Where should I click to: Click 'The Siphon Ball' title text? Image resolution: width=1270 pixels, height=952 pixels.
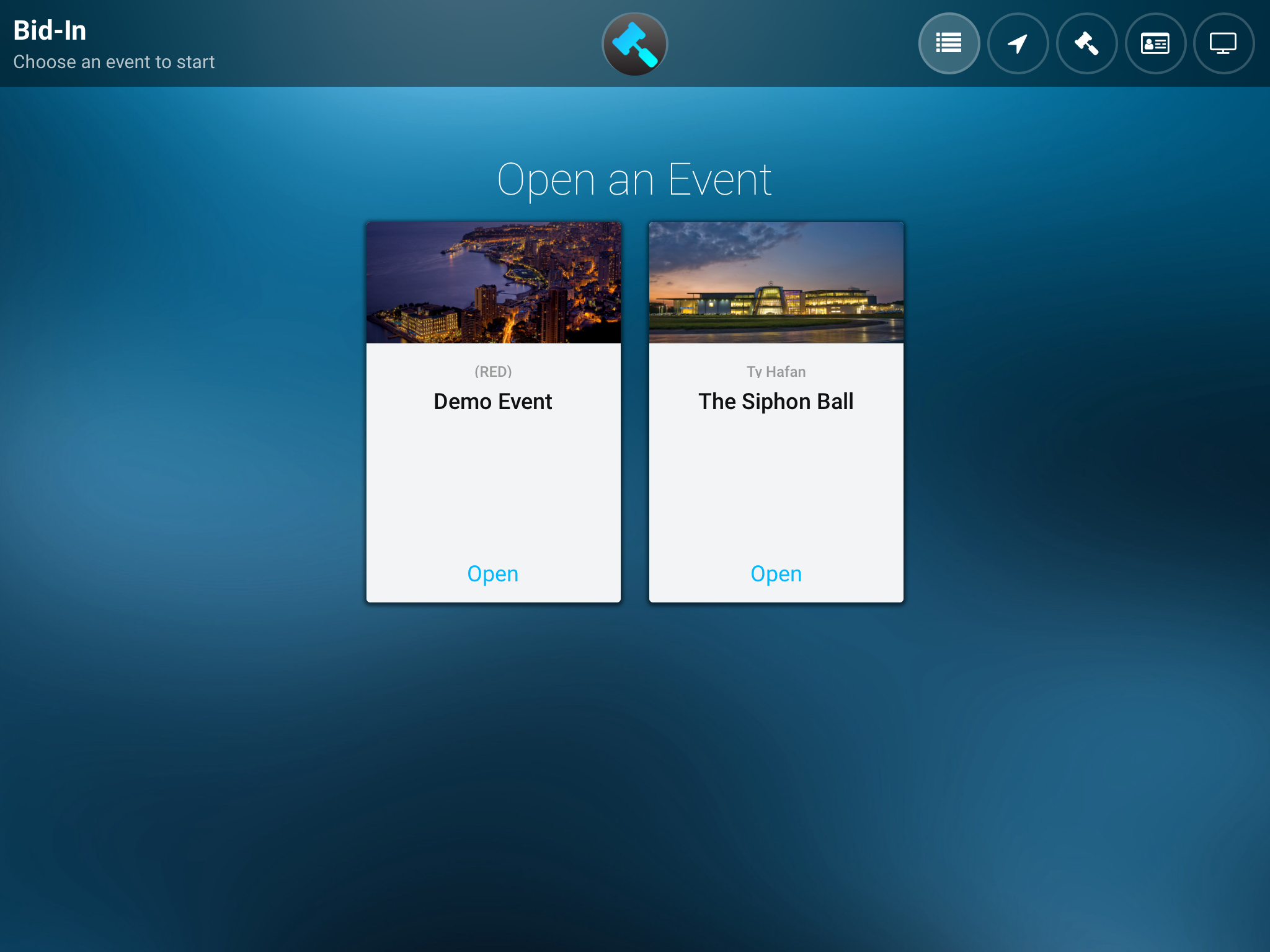[776, 402]
